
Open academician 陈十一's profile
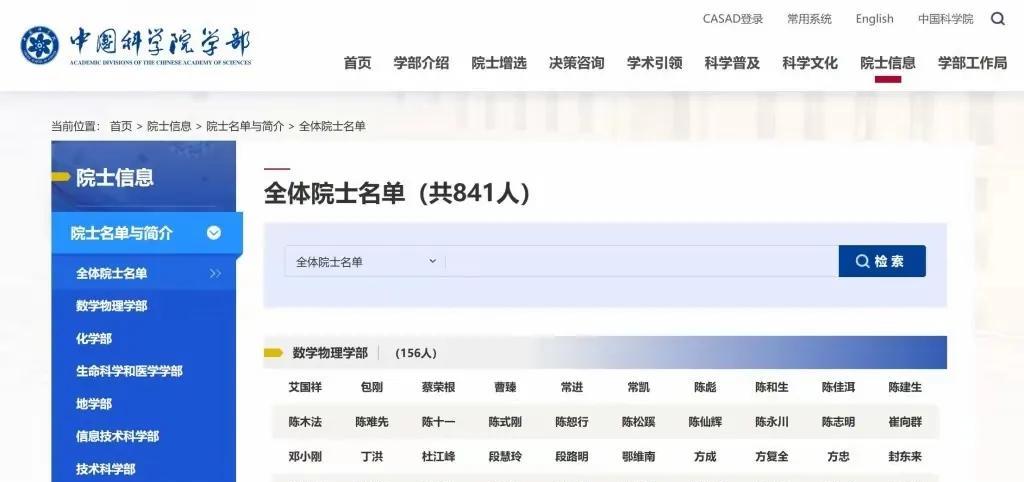438,422
